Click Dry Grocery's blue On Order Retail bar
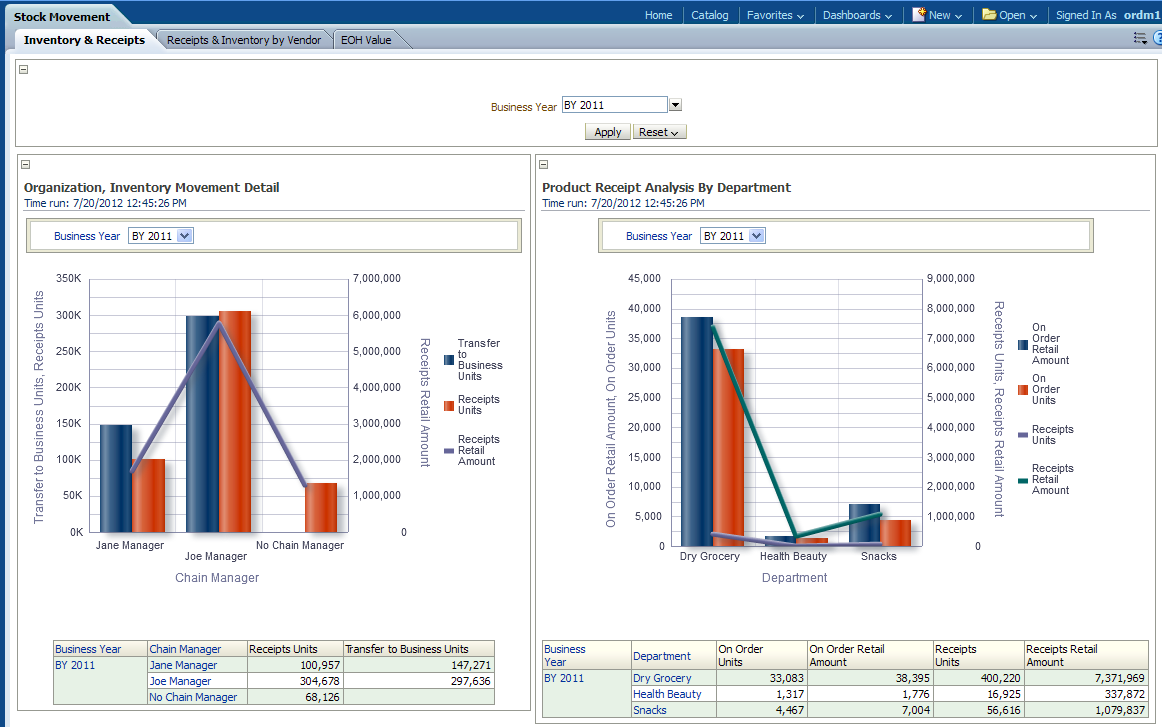The width and height of the screenshot is (1162, 727). point(697,432)
